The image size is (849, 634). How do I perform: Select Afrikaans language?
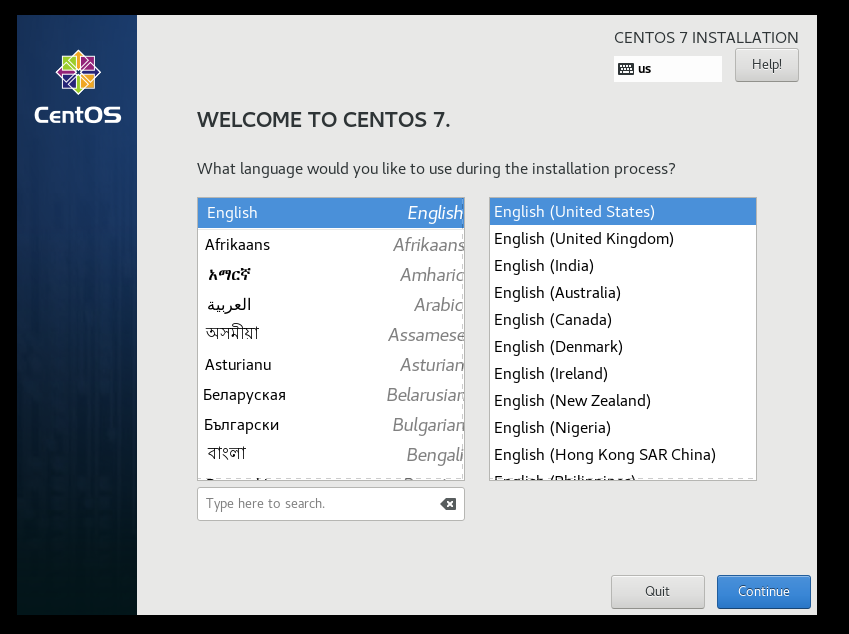331,245
